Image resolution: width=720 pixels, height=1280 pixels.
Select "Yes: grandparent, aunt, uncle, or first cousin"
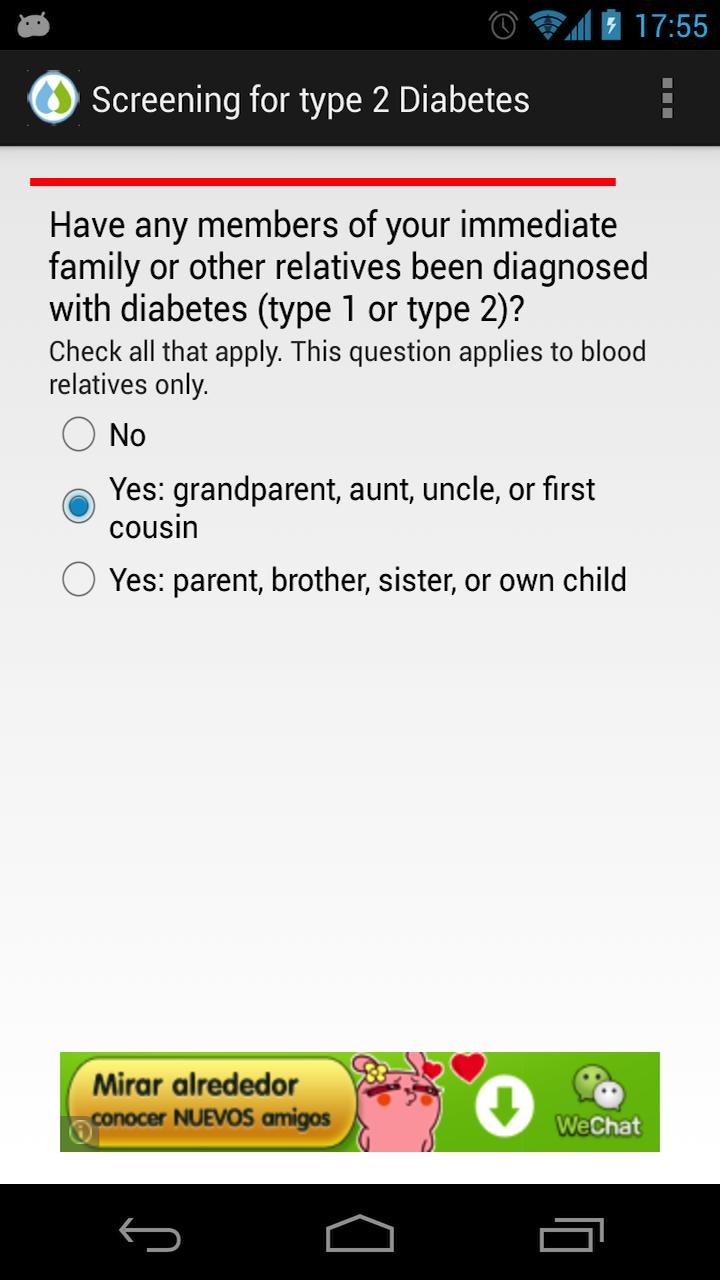pyautogui.click(x=79, y=506)
